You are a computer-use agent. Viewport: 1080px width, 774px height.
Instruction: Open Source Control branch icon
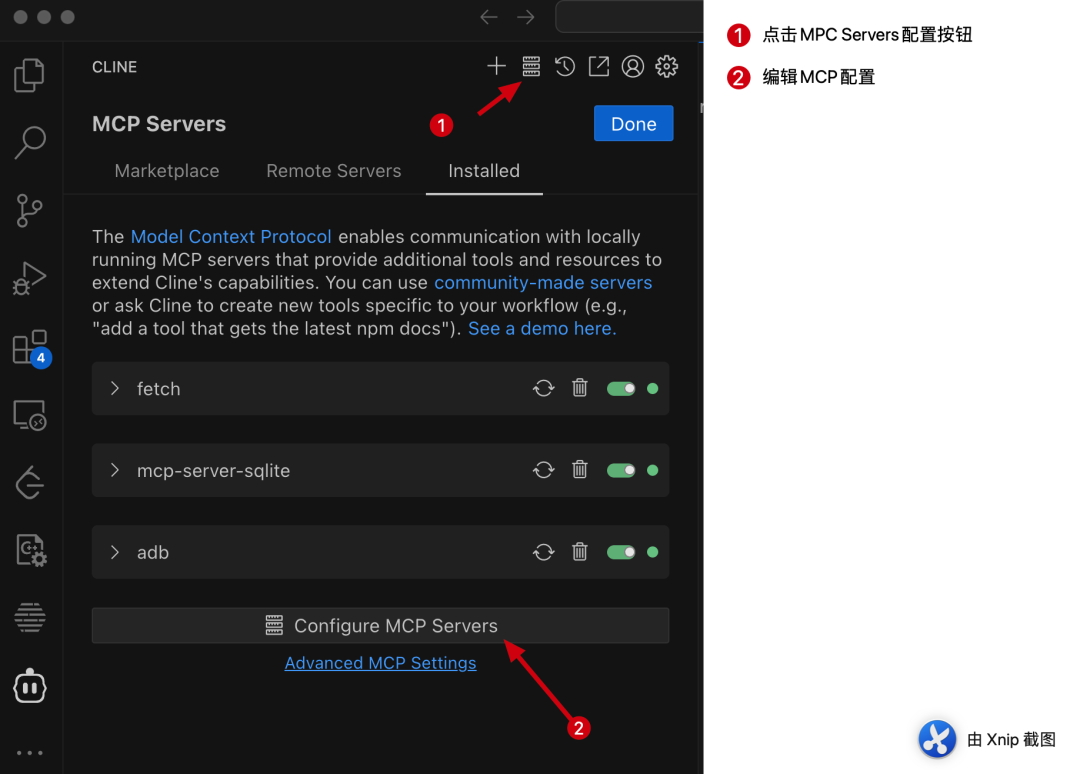pos(29,211)
